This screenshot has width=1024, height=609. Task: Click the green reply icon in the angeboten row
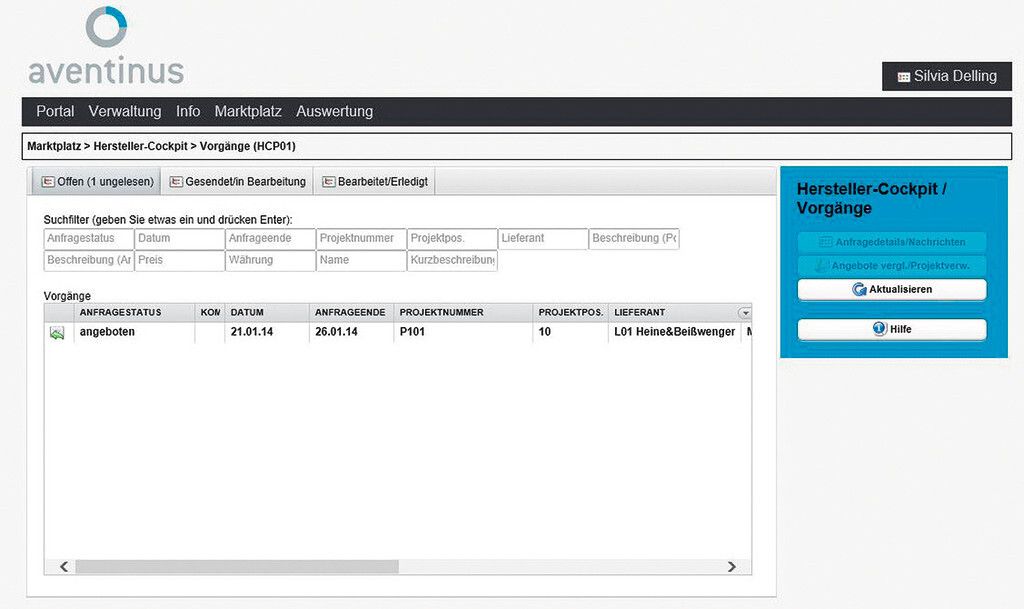pyautogui.click(x=57, y=333)
